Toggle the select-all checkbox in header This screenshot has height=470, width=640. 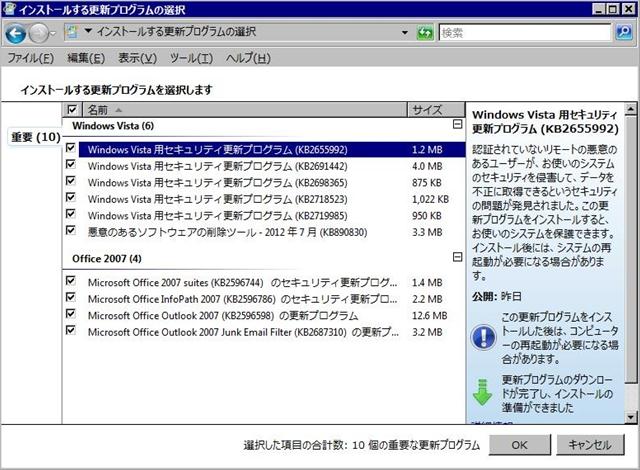tap(72, 110)
